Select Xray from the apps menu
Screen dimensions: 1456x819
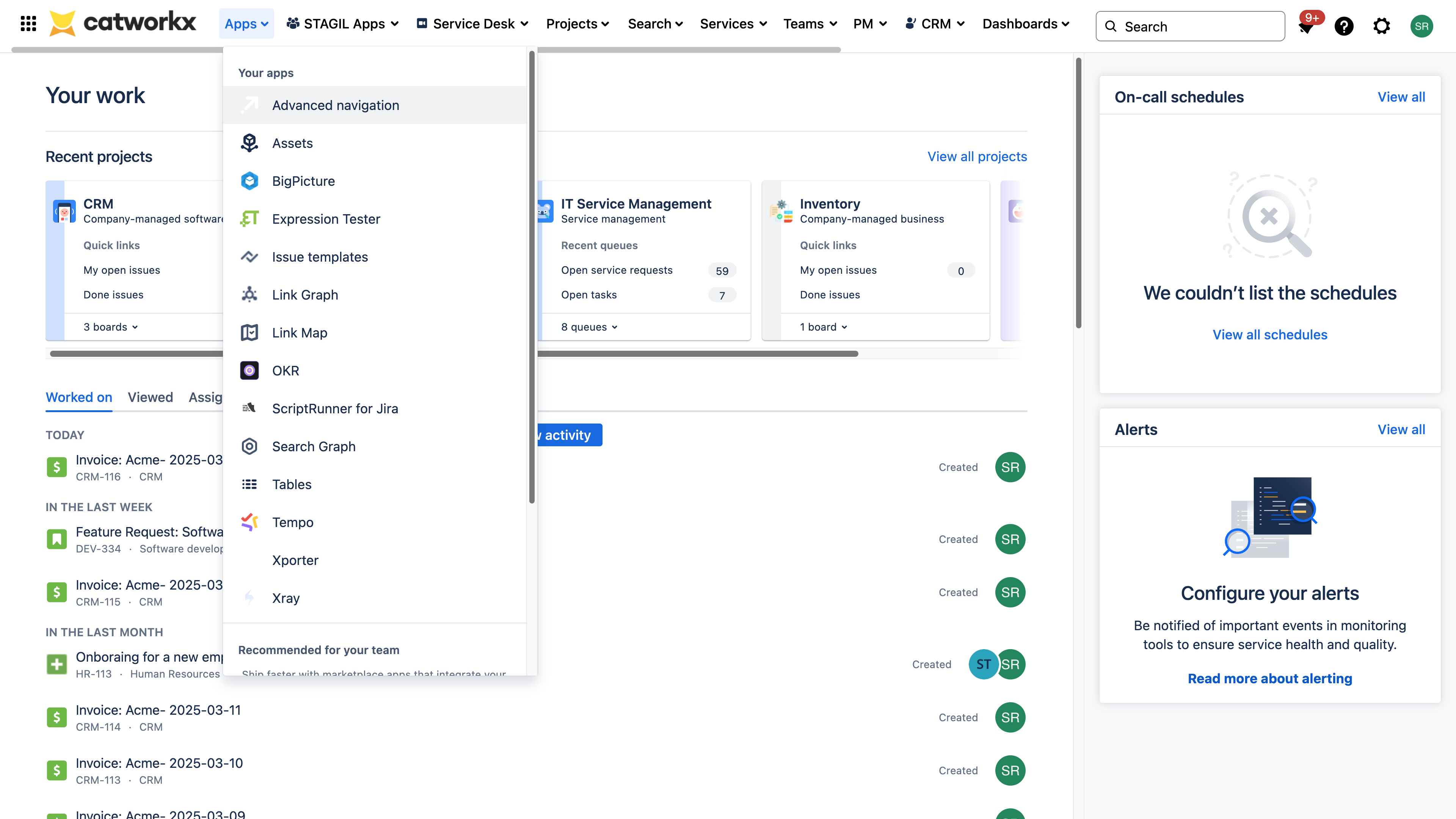point(375,598)
